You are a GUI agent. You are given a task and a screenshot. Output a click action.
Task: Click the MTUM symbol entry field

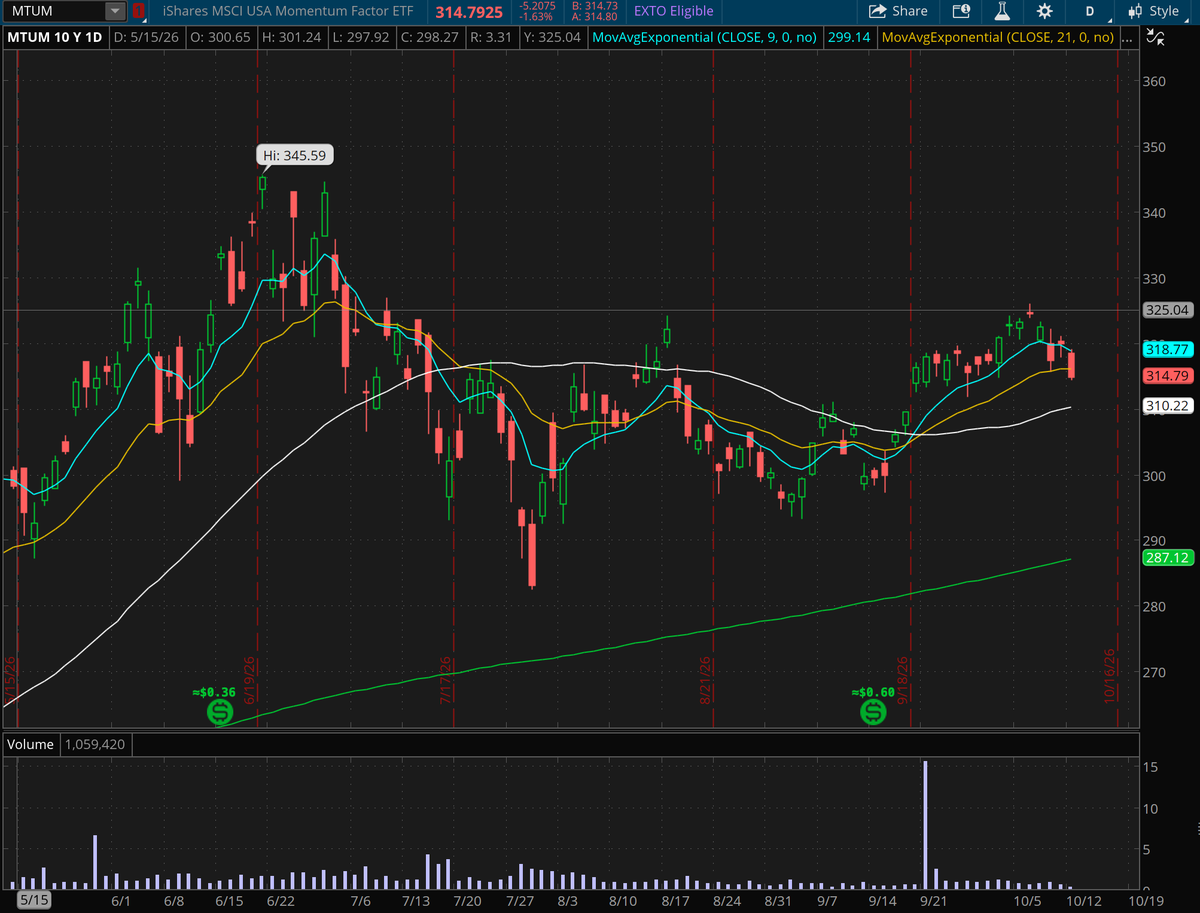[x=55, y=11]
